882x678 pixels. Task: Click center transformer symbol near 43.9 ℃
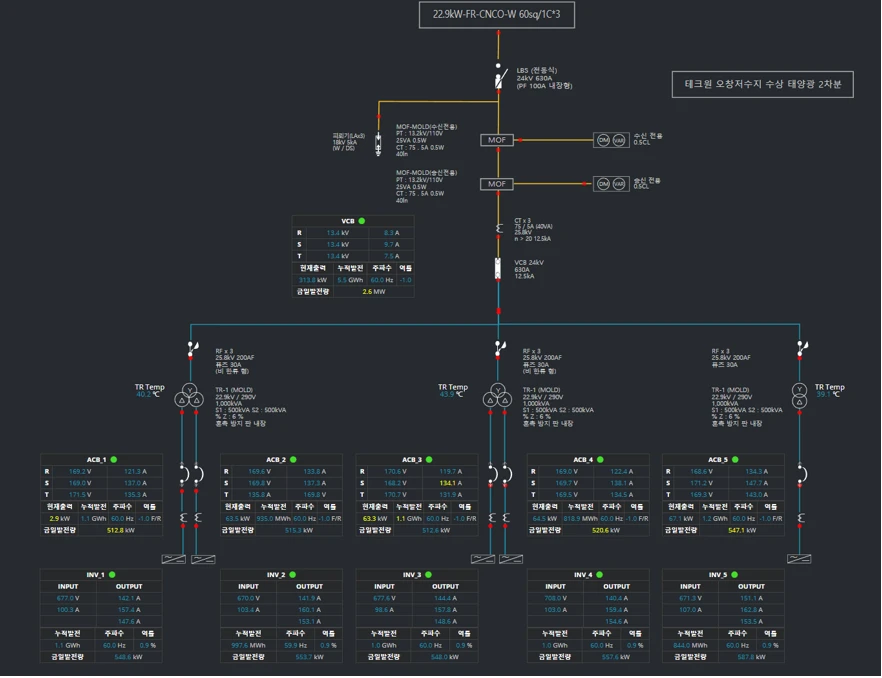tap(497, 396)
